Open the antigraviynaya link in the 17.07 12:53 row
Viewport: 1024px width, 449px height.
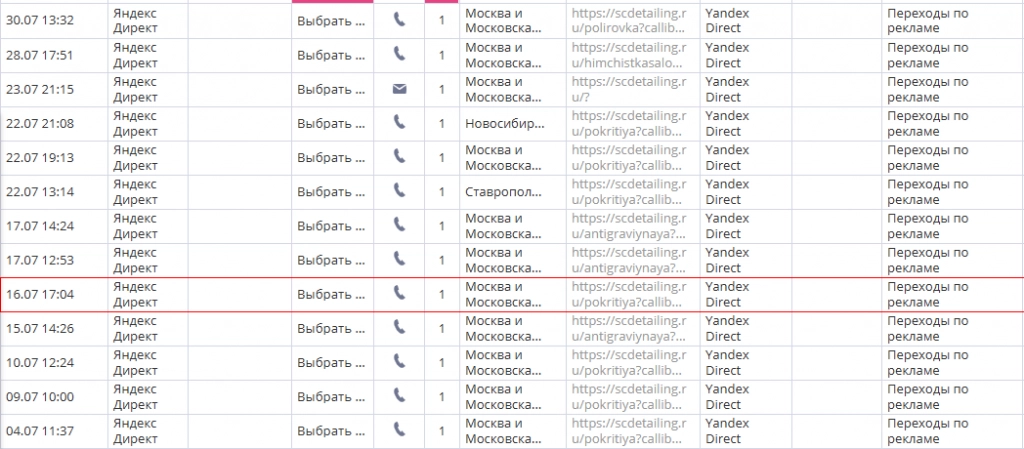tap(630, 260)
